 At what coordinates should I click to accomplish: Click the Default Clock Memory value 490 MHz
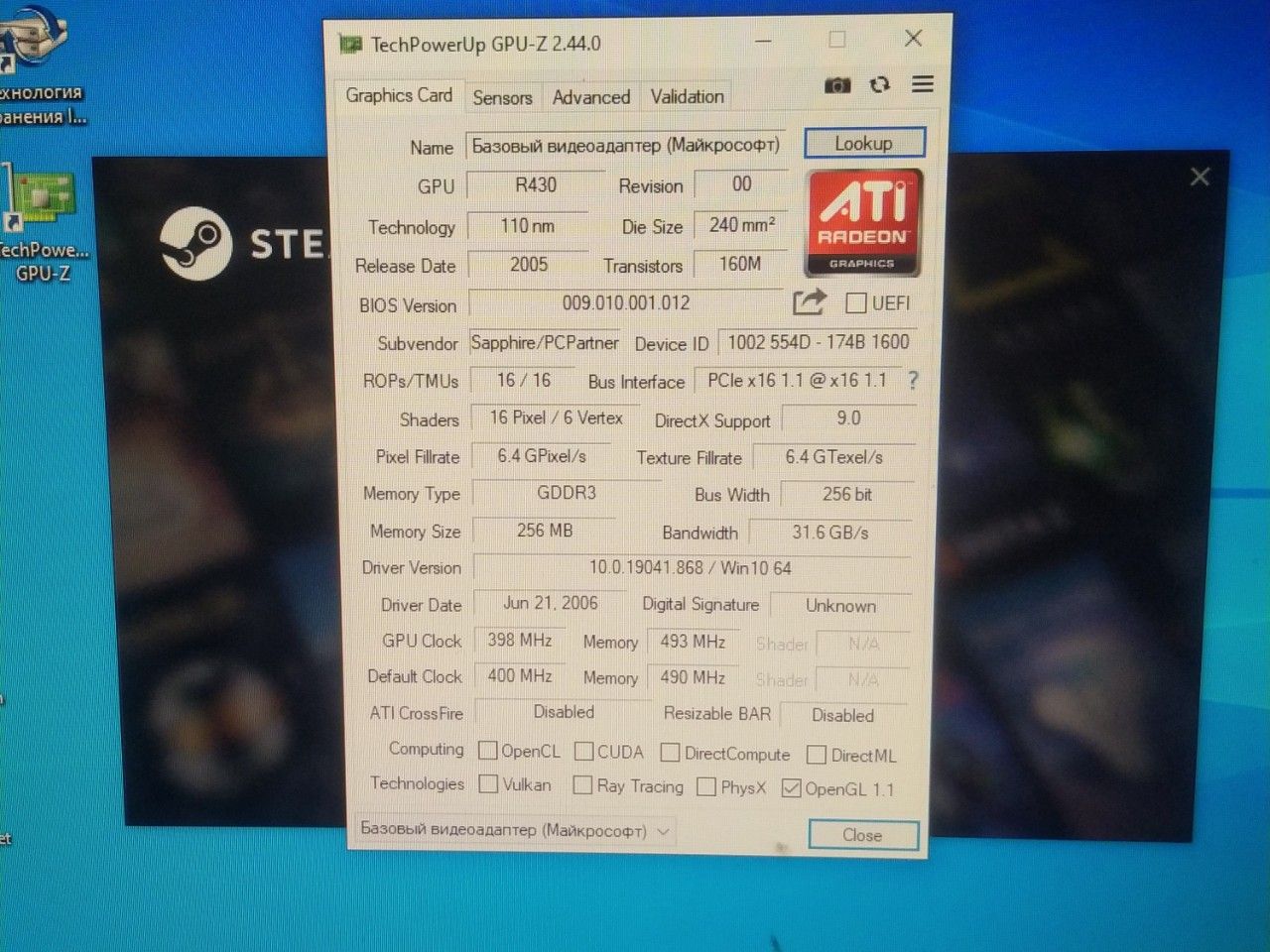click(x=693, y=678)
